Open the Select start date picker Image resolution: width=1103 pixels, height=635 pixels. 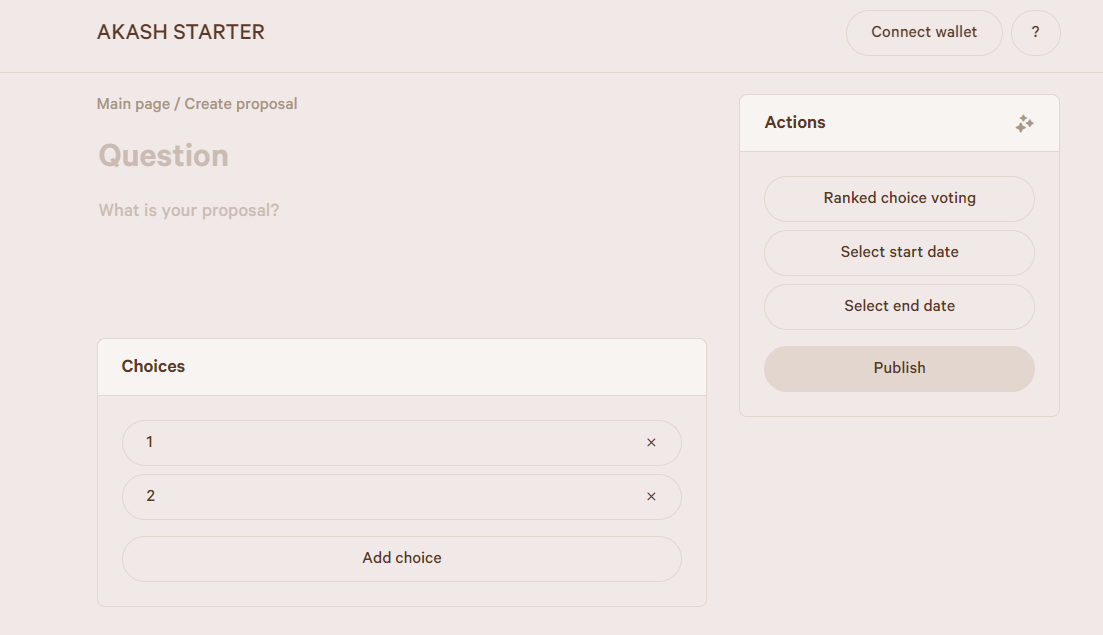[899, 252]
